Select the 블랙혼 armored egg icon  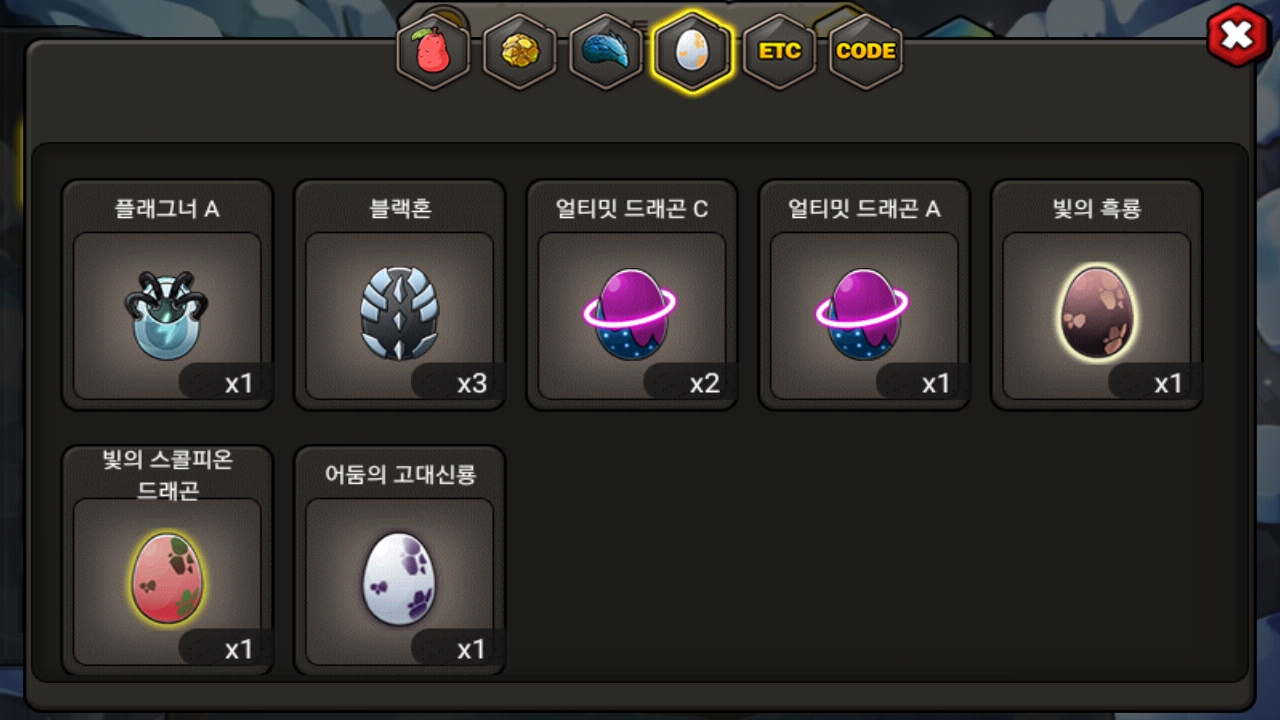tap(399, 313)
